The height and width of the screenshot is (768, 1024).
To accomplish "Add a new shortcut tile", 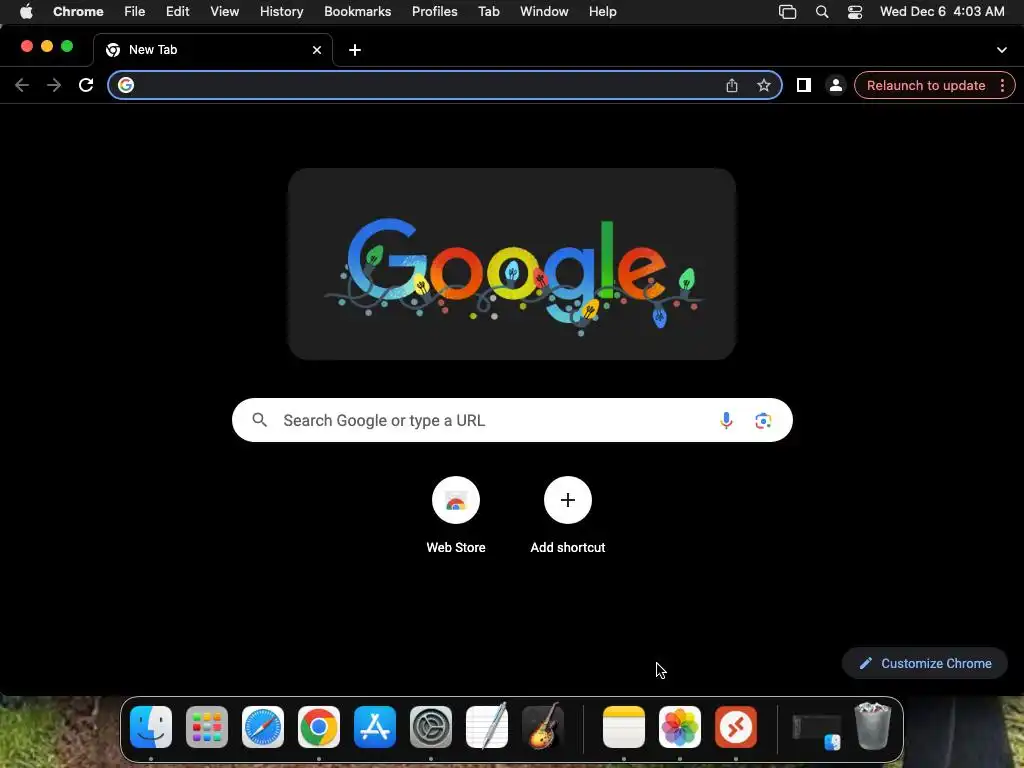I will click(x=568, y=516).
